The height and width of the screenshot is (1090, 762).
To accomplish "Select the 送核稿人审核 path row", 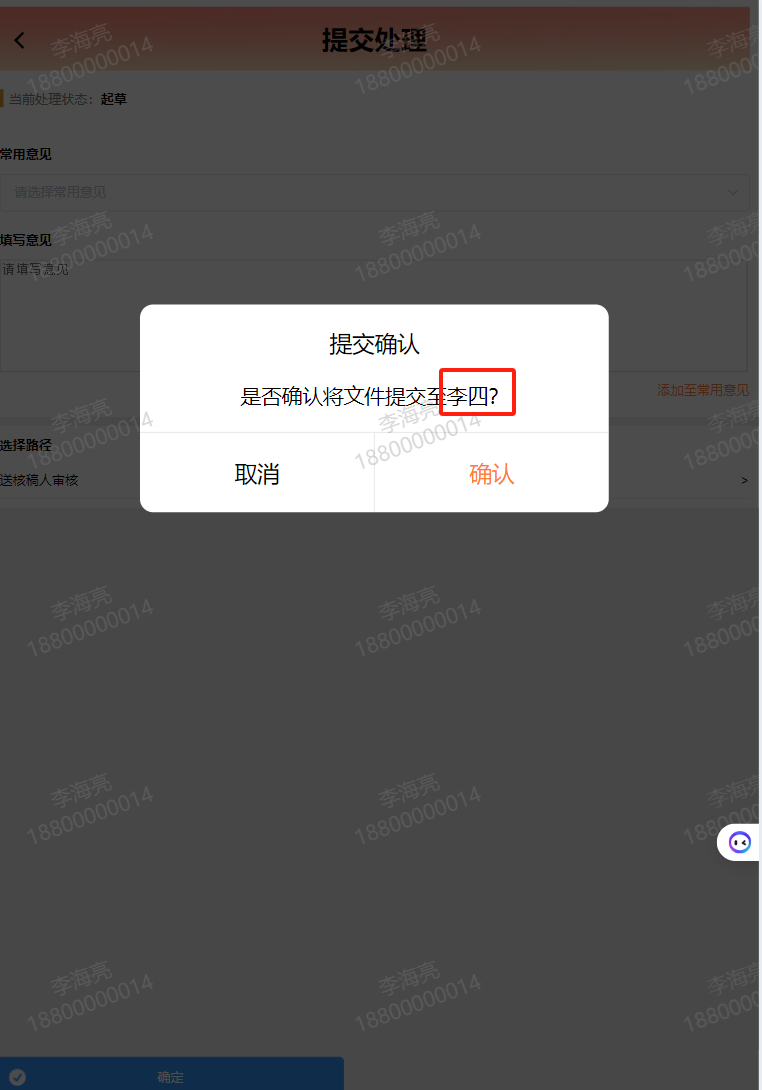I will (x=374, y=480).
